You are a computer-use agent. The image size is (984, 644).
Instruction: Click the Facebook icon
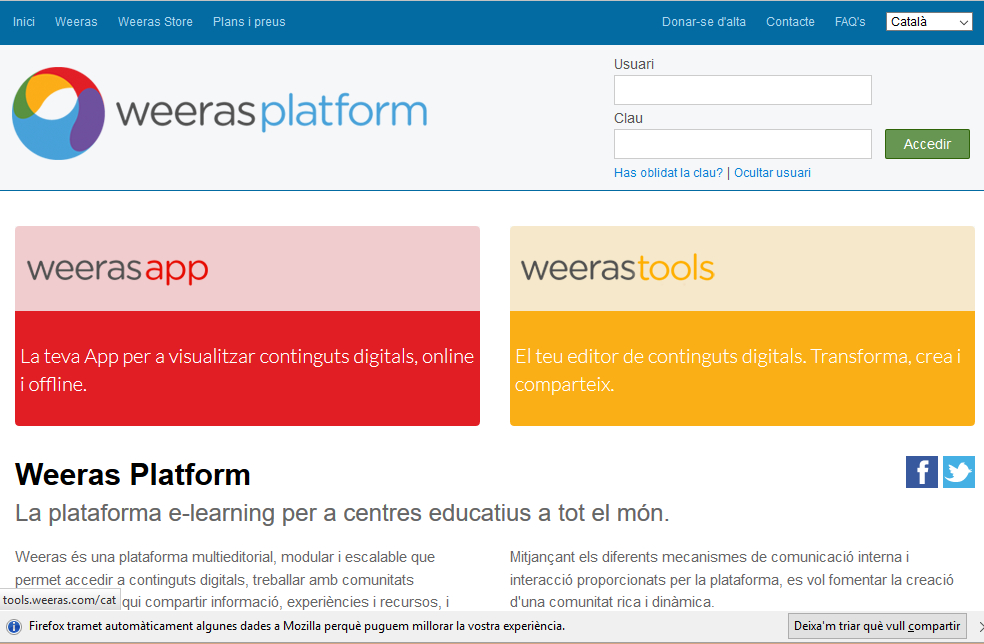click(x=921, y=472)
